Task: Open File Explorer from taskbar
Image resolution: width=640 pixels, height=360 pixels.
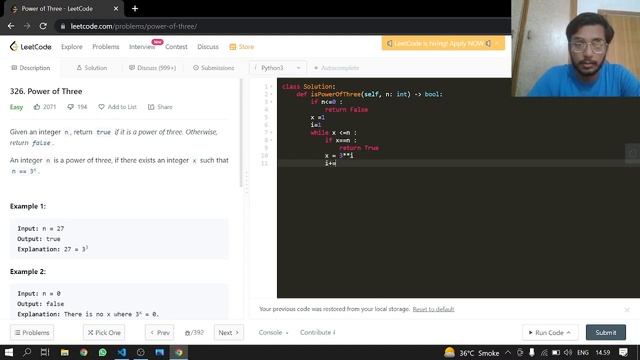Action: tap(64, 352)
